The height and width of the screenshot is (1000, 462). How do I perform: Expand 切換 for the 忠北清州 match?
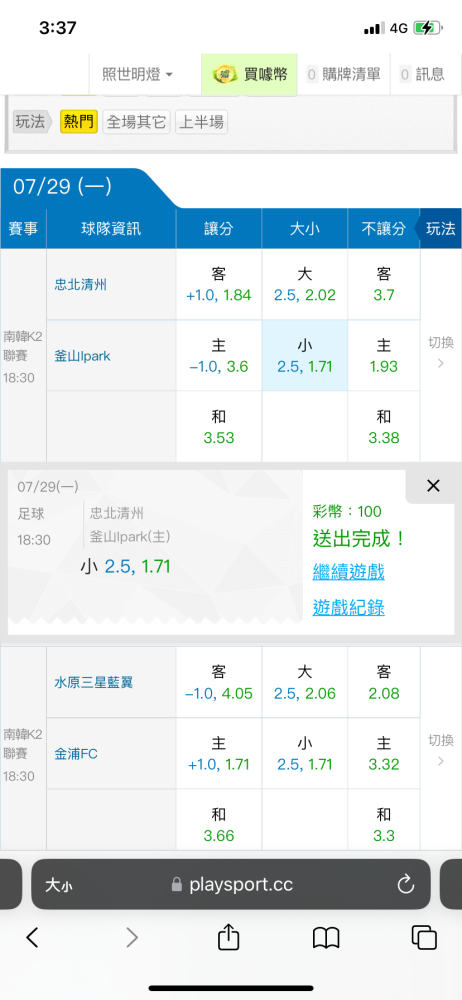click(441, 353)
